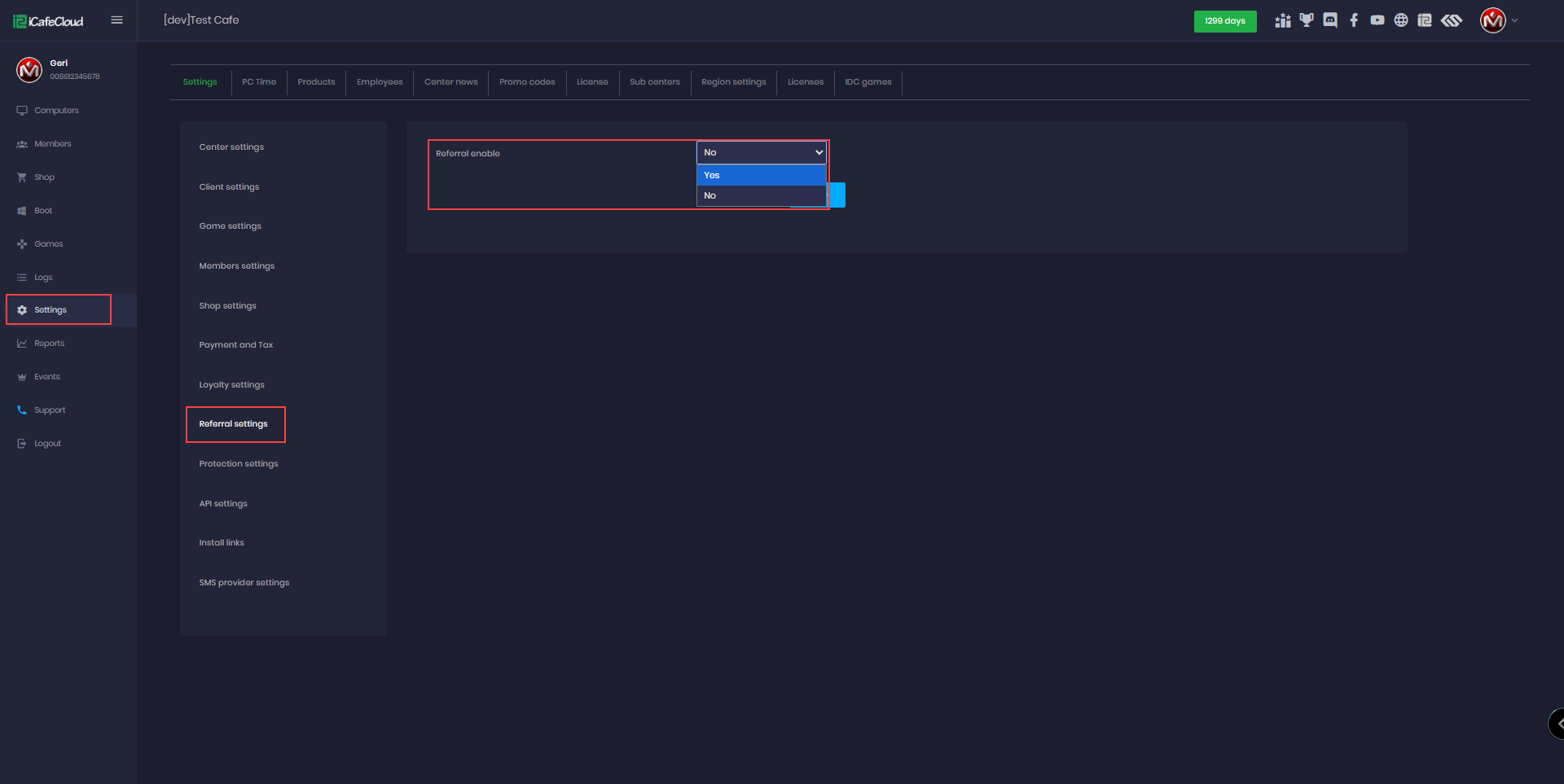1564x784 pixels.
Task: Open Reports from the sidebar
Action: click(49, 344)
